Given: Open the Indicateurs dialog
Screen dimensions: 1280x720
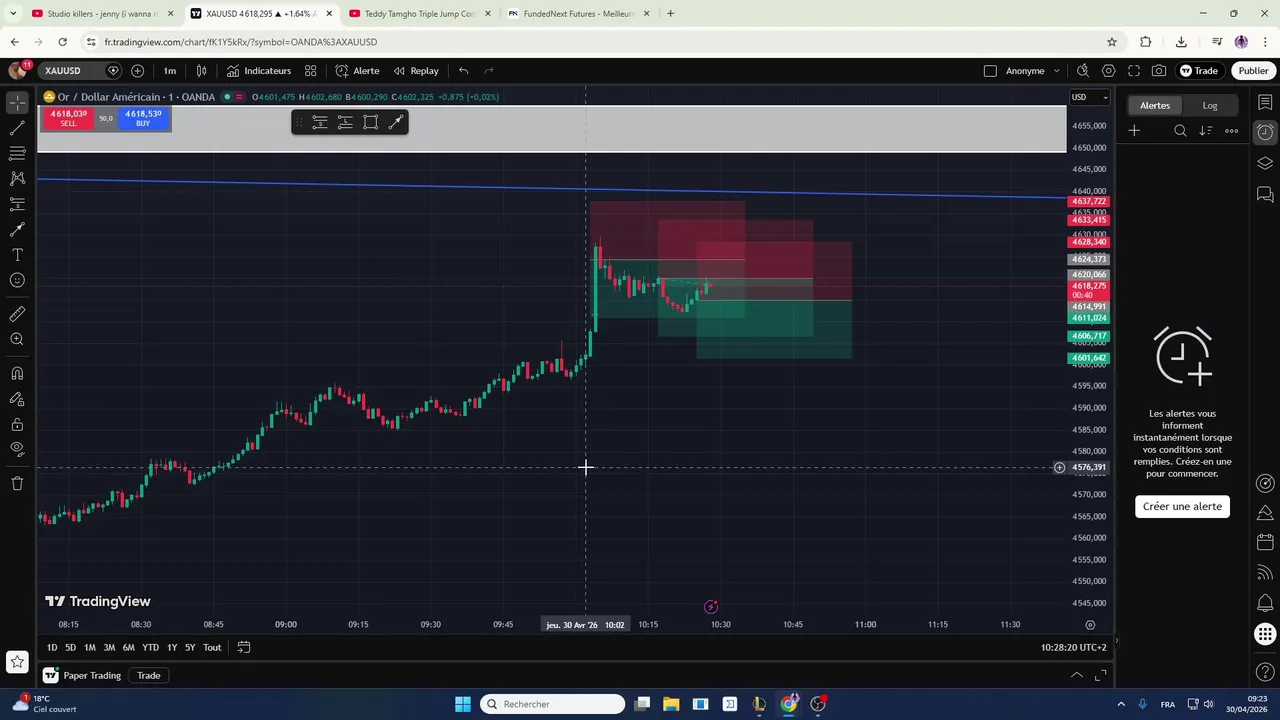Looking at the screenshot, I should click(x=258, y=71).
